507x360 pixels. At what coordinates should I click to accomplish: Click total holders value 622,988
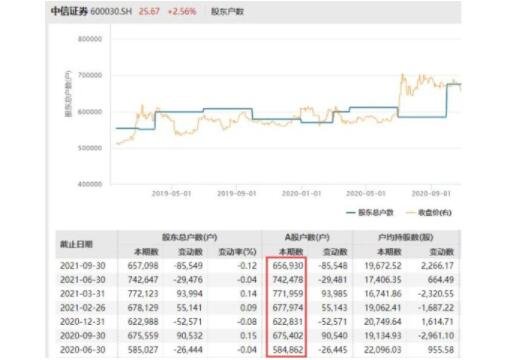pyautogui.click(x=143, y=322)
